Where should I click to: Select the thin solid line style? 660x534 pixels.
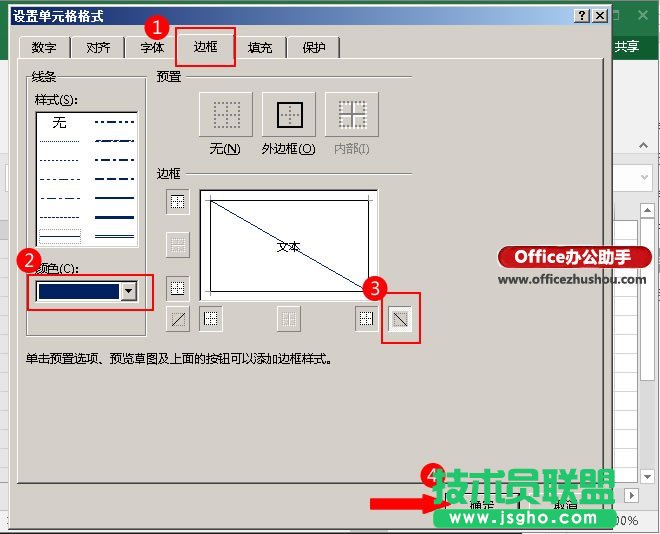pos(59,236)
